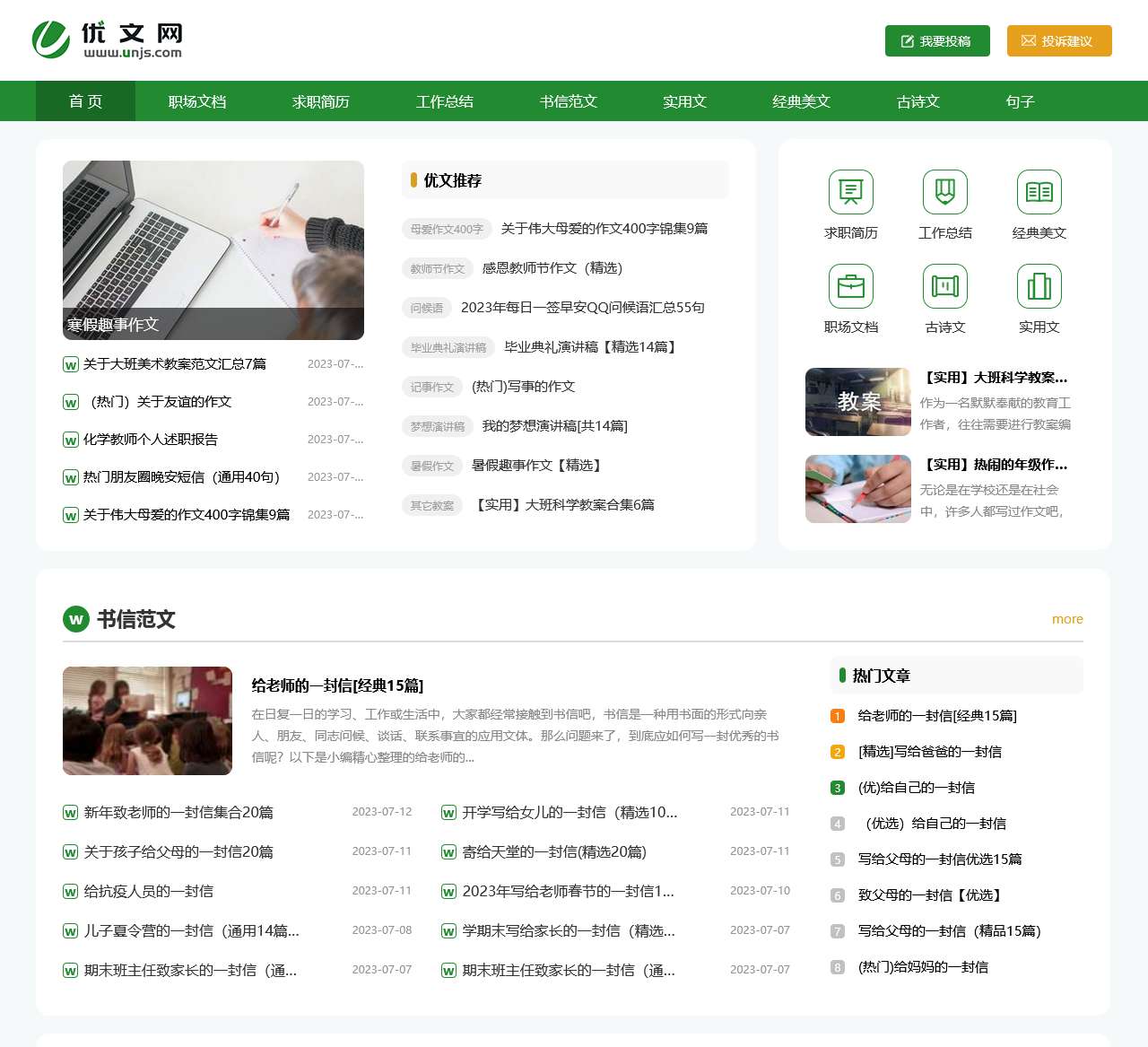Open article 给老师的一封信[经典15篇]
The height and width of the screenshot is (1047, 1148).
click(338, 685)
